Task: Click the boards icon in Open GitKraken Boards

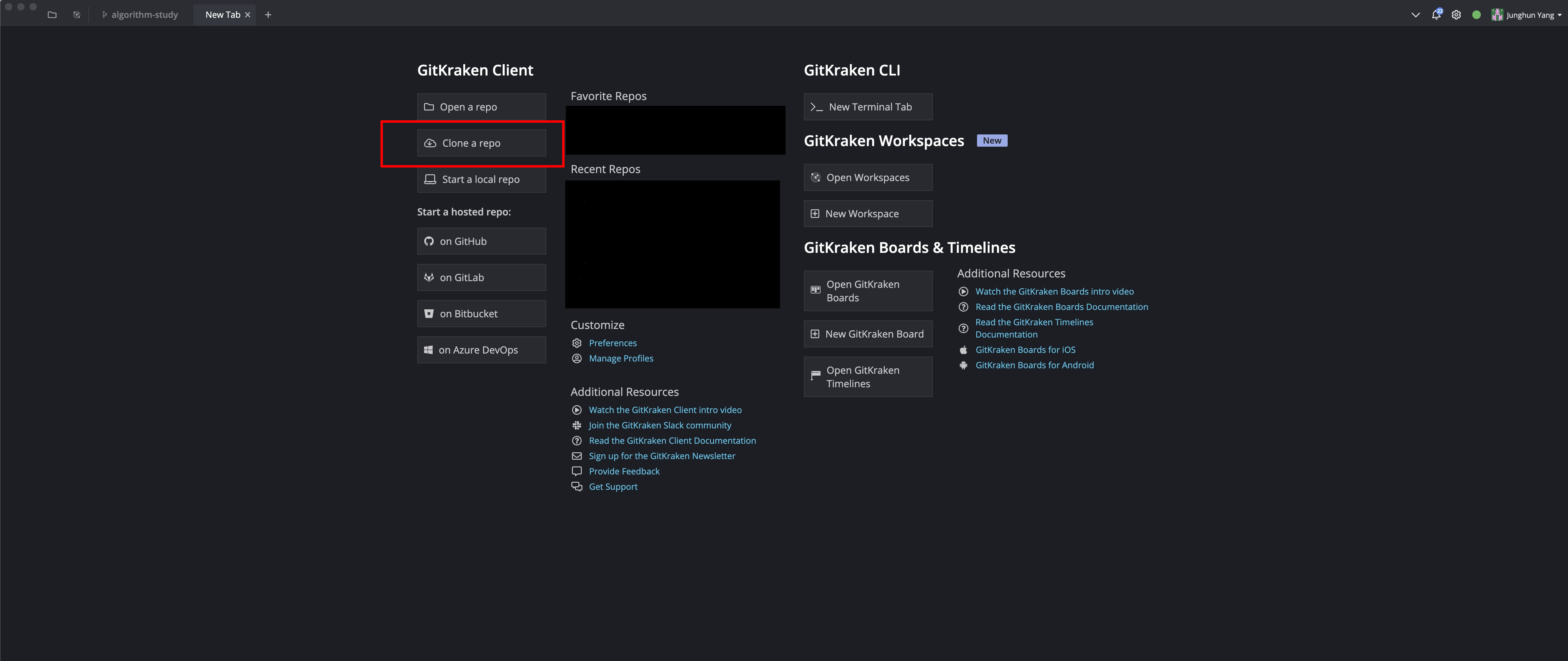Action: 815,290
